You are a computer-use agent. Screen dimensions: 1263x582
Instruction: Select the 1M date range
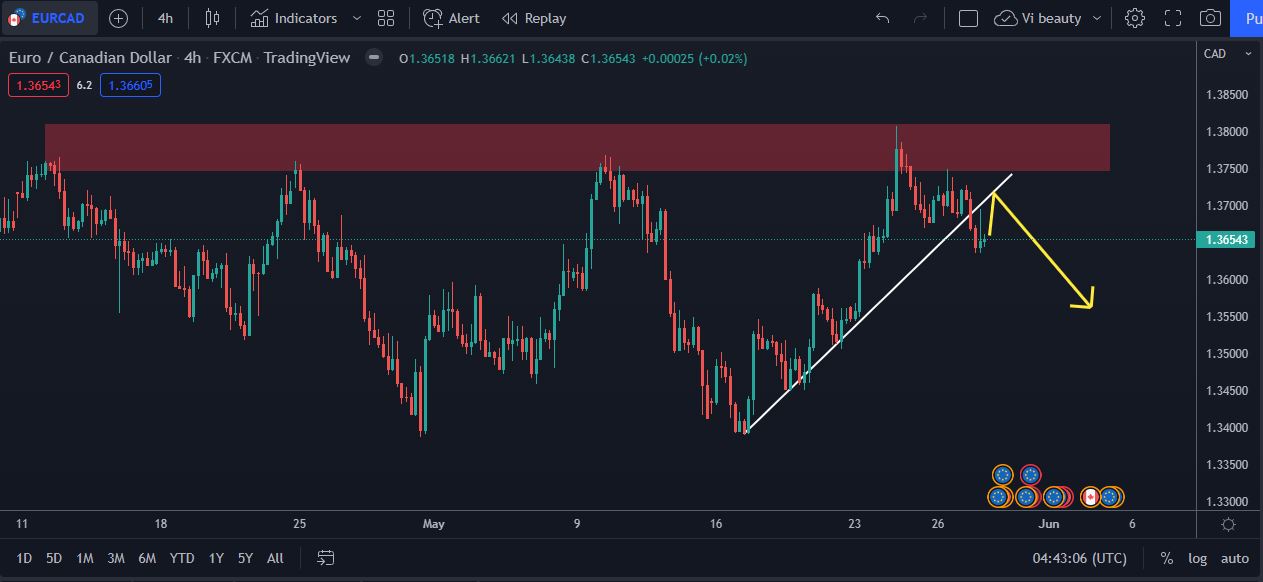click(85, 558)
